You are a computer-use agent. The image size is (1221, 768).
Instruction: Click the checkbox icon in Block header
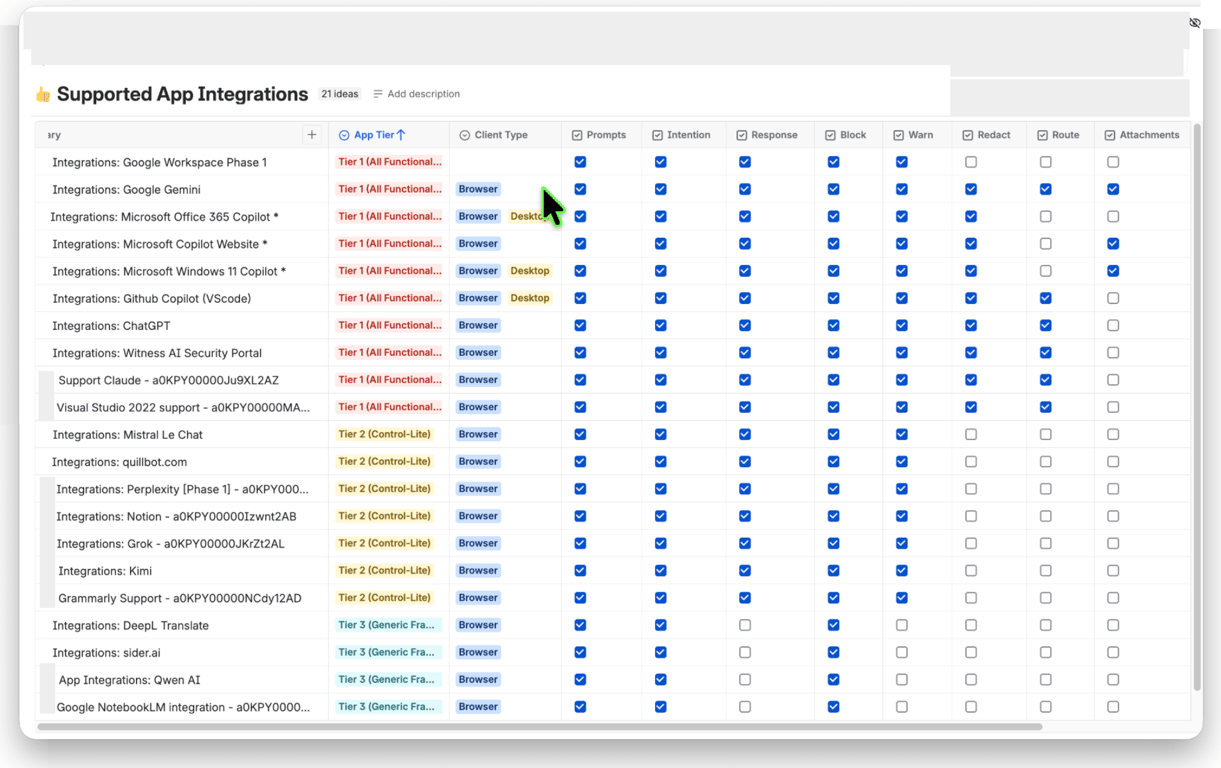pyautogui.click(x=830, y=135)
